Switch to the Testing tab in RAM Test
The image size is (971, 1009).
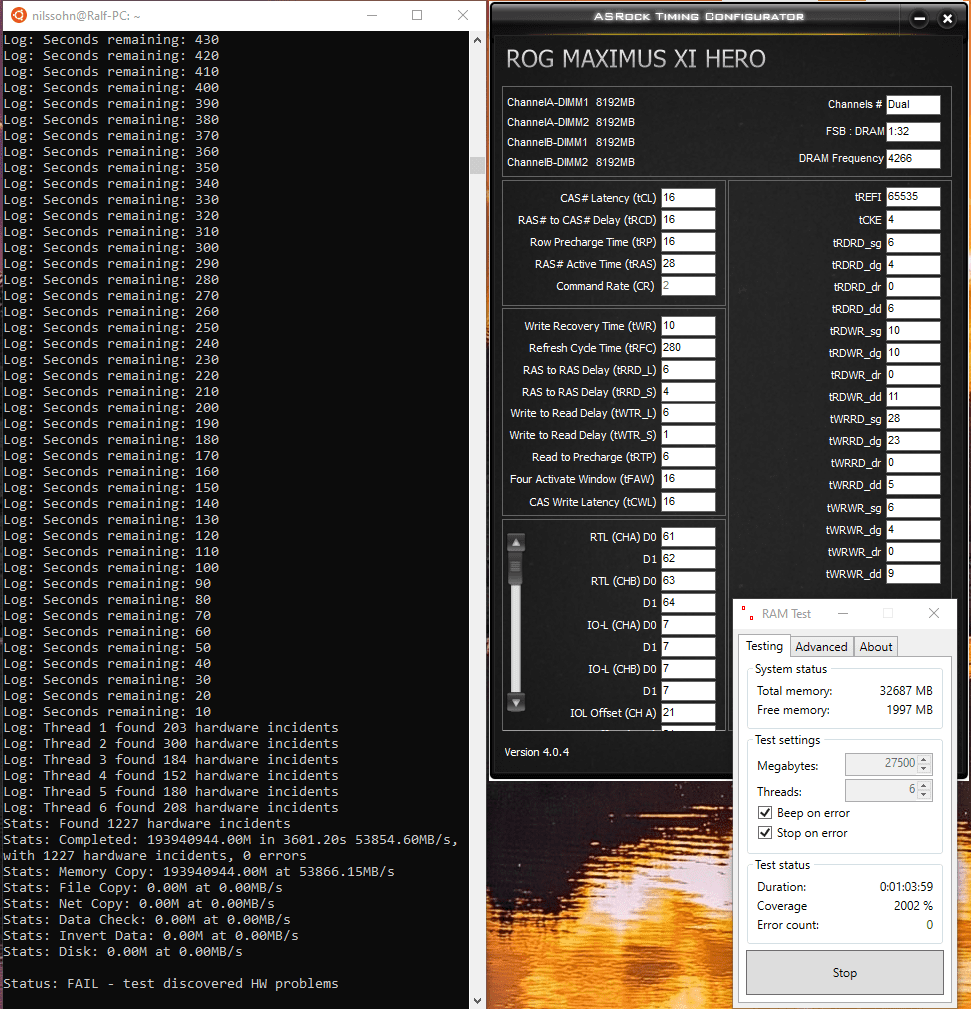point(764,646)
